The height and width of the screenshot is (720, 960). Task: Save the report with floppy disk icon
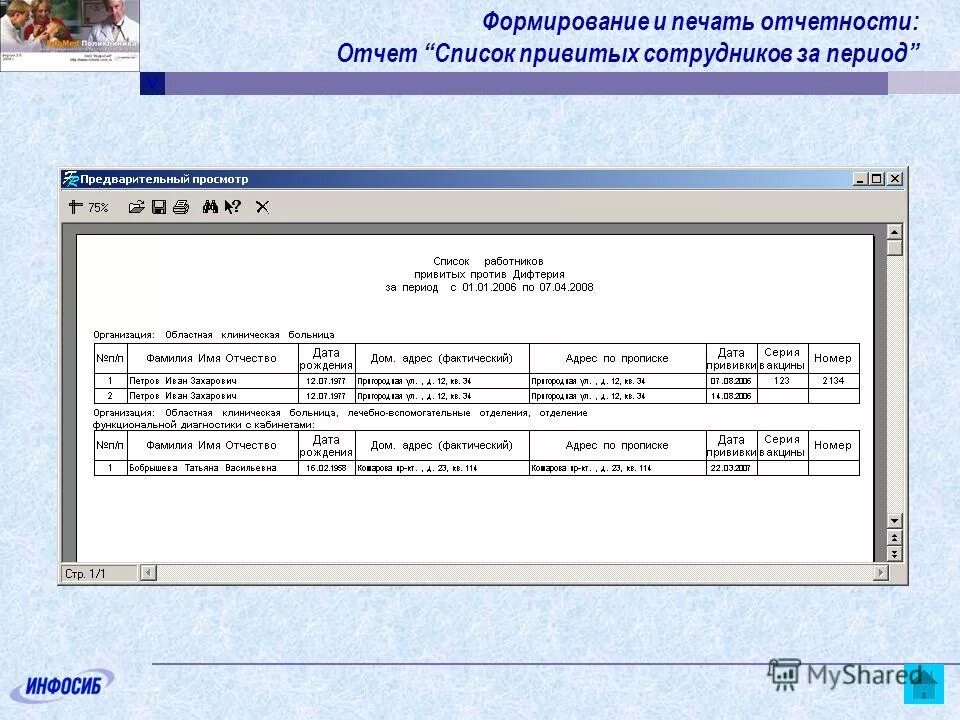[x=159, y=207]
